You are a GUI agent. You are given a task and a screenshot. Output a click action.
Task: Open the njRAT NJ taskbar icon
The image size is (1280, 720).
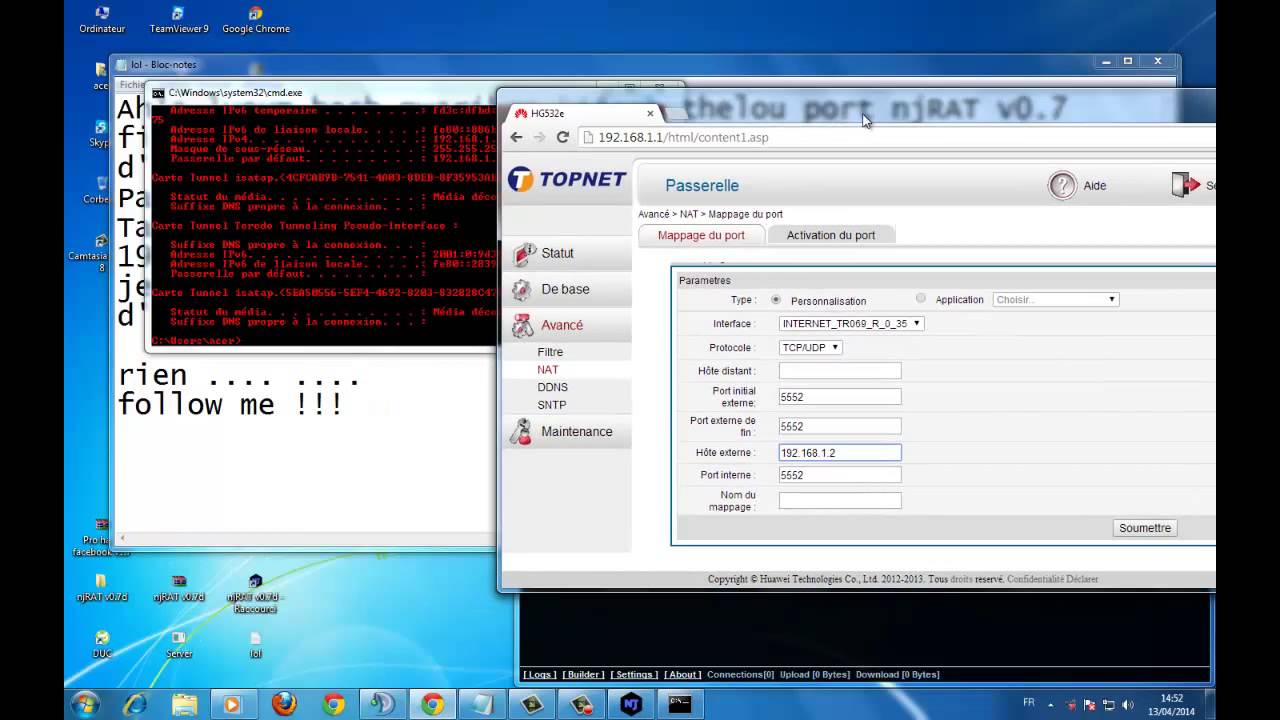pos(631,704)
